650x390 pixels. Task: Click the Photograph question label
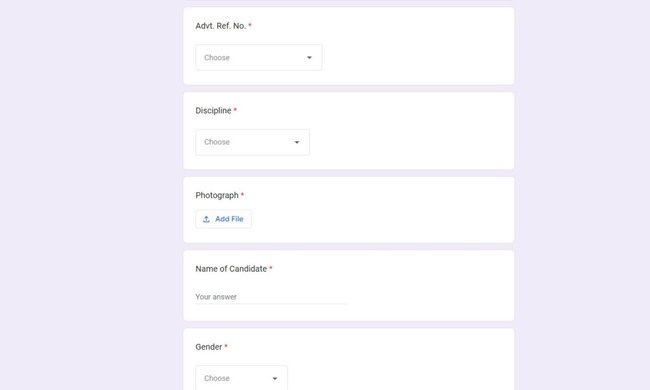click(217, 195)
